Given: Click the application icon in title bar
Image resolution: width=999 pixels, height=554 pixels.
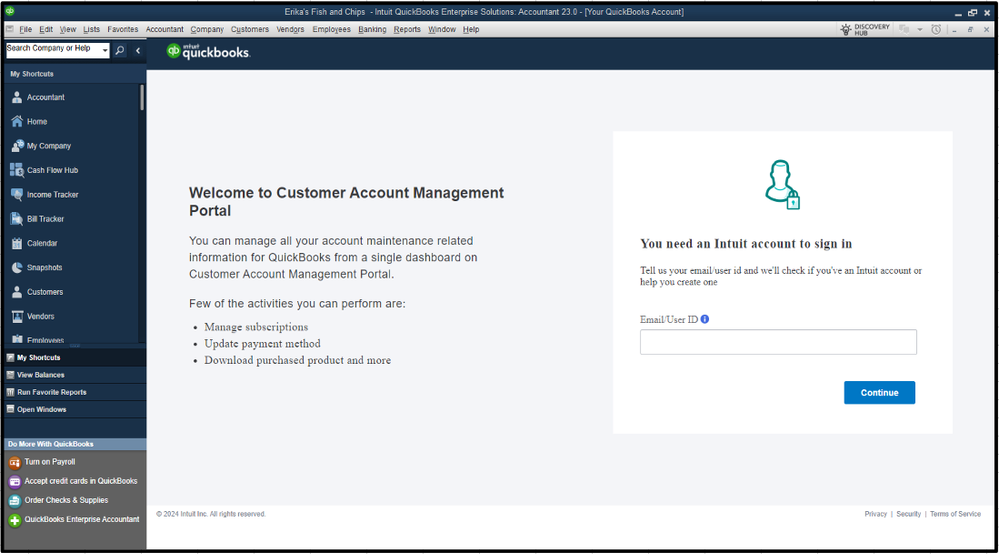Looking at the screenshot, I should pyautogui.click(x=10, y=11).
